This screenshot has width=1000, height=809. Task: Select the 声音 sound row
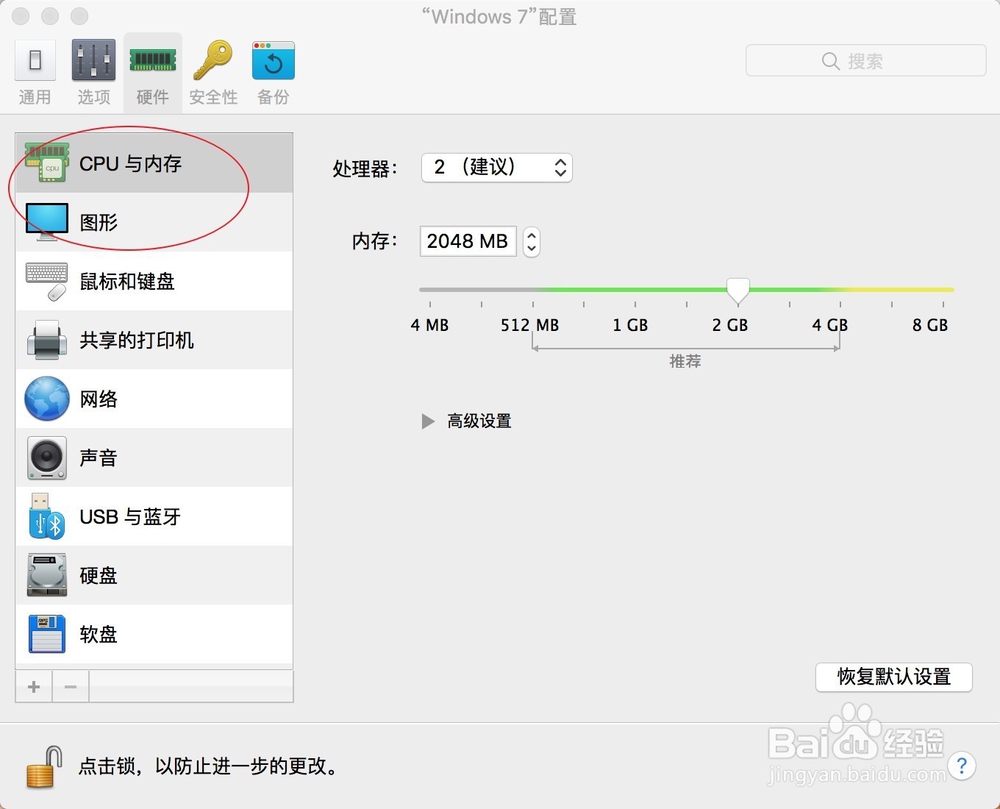tap(154, 457)
